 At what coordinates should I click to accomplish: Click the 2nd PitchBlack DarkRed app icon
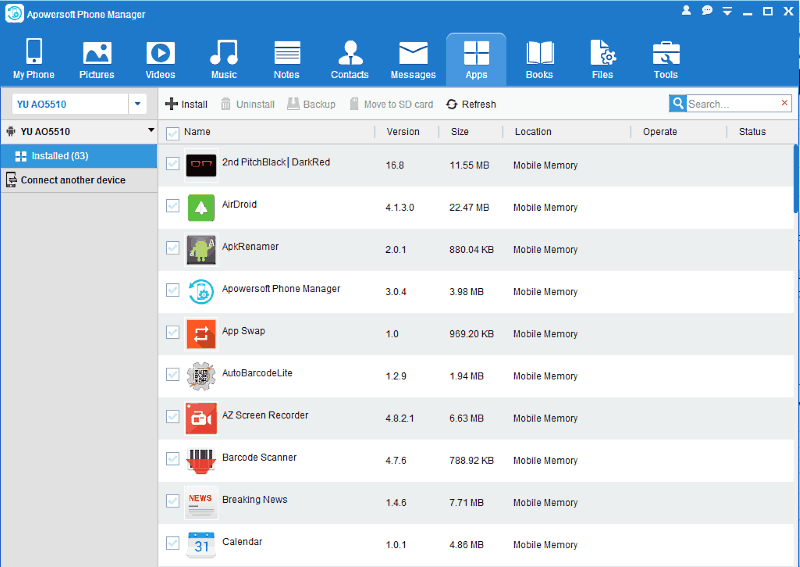201,165
